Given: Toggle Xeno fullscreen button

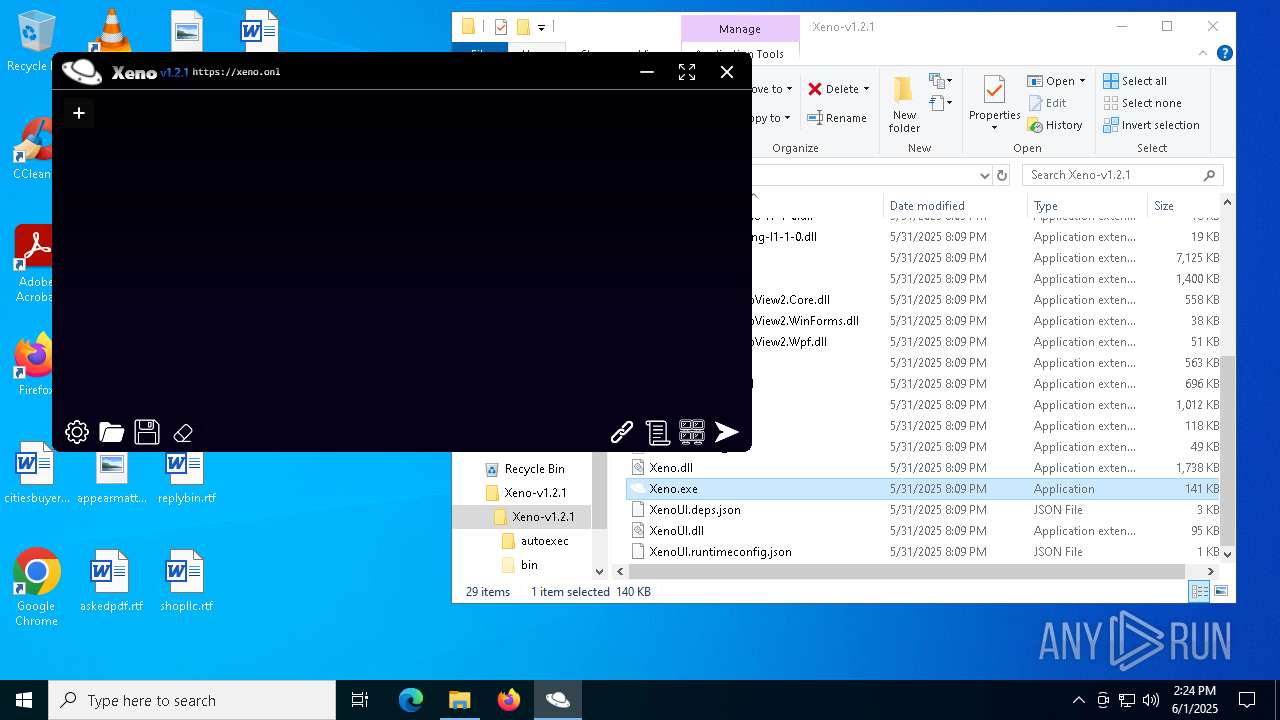Looking at the screenshot, I should 687,72.
